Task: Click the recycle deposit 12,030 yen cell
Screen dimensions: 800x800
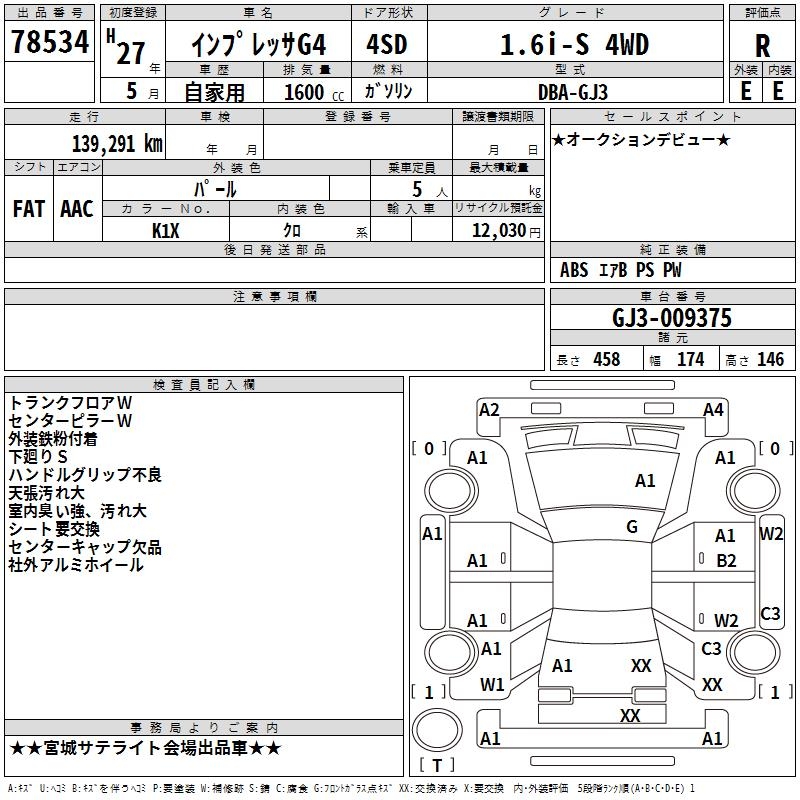Action: tap(498, 230)
